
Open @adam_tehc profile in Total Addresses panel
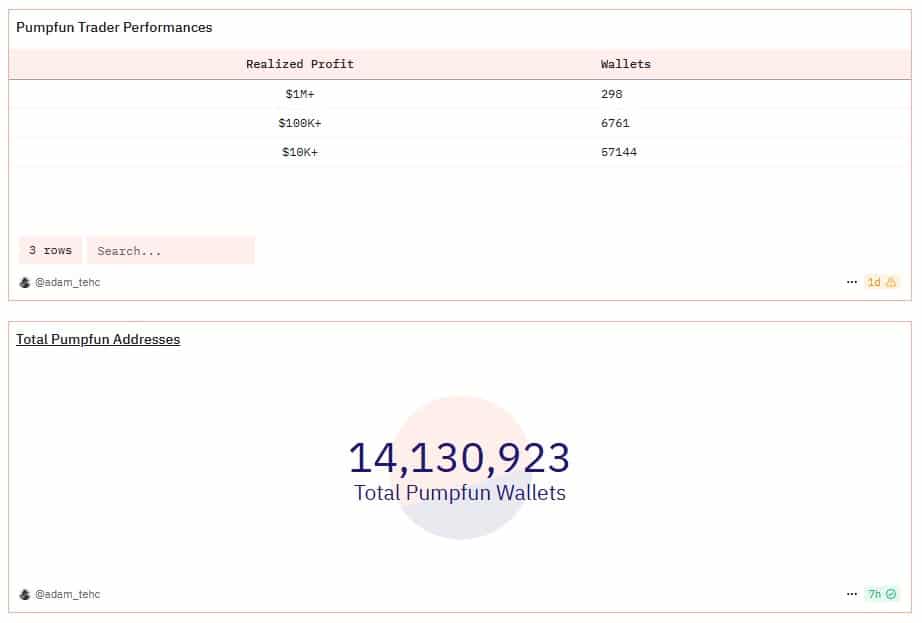pos(67,594)
